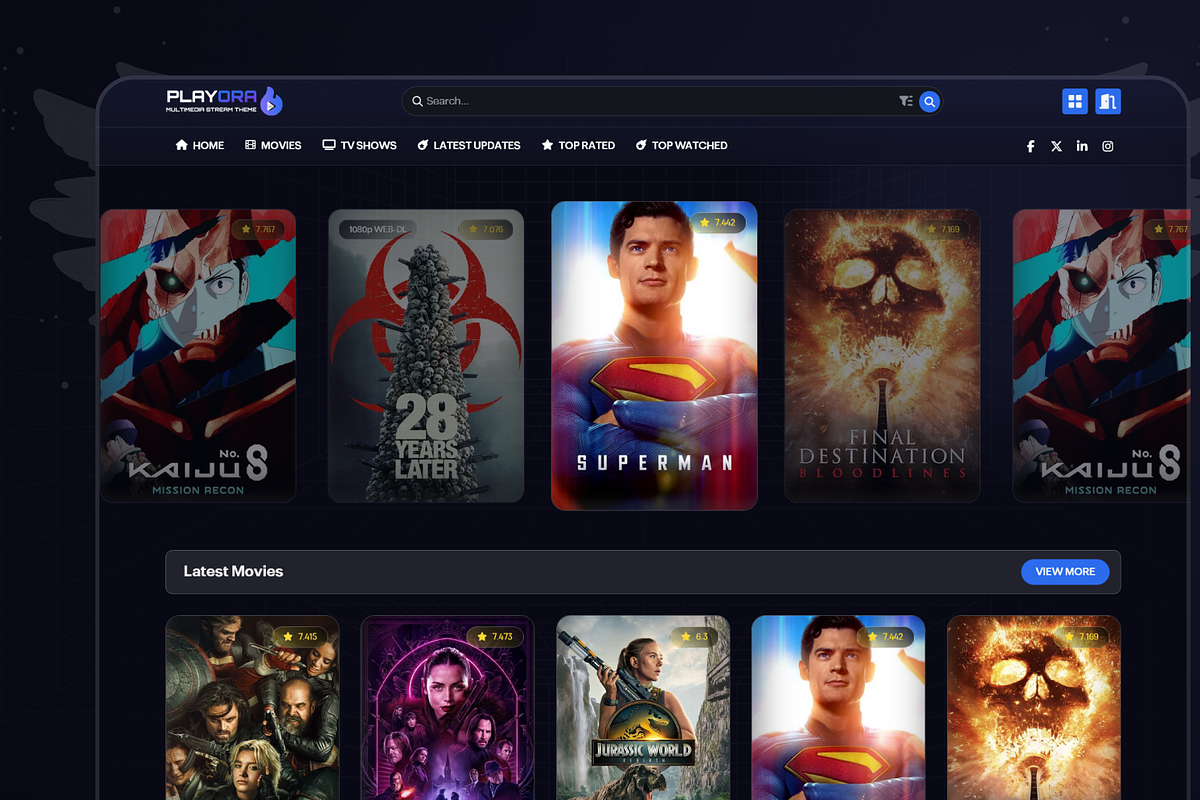Click the 1080p WEB-DL quality badge
The width and height of the screenshot is (1200, 800).
(377, 229)
